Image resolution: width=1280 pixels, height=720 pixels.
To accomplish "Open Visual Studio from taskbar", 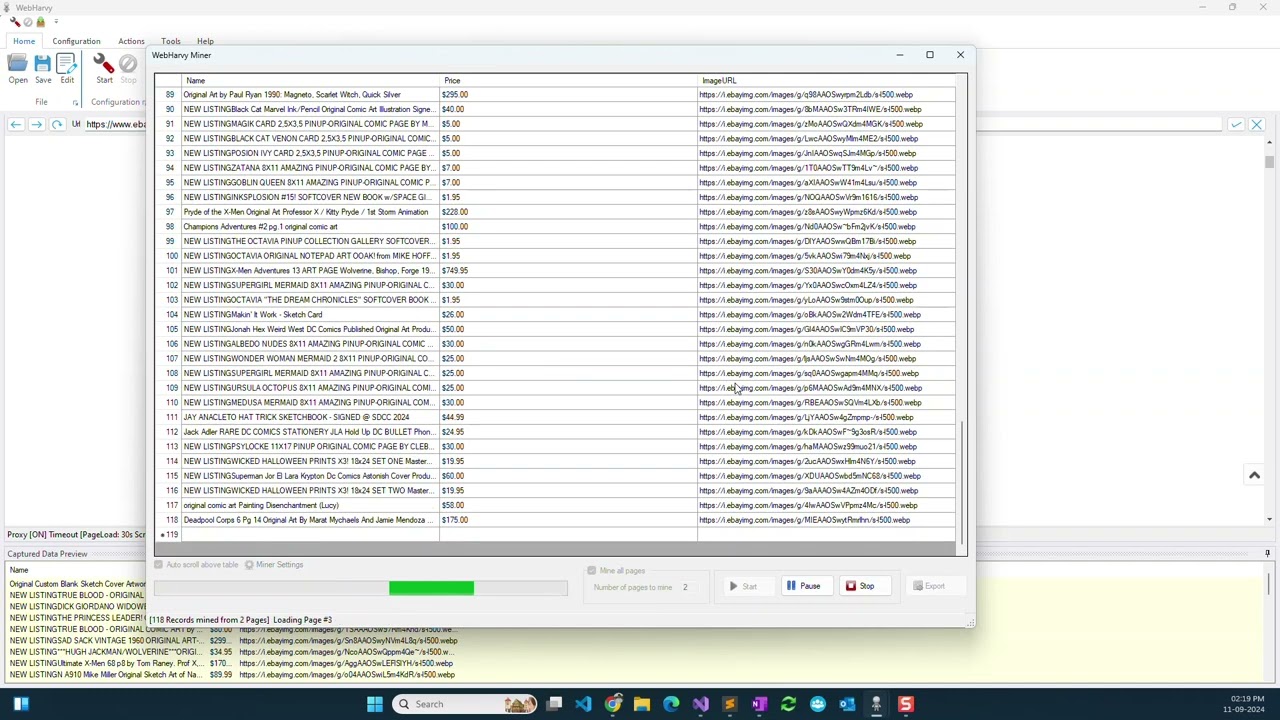I will [x=700, y=704].
